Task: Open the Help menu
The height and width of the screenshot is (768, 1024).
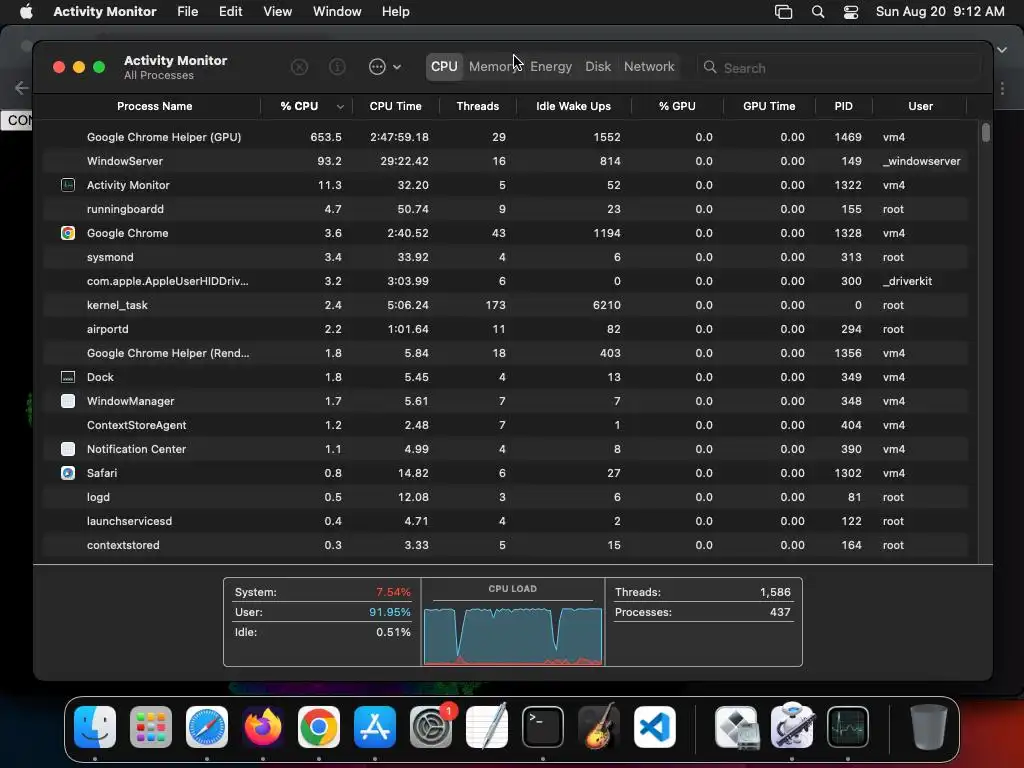Action: point(396,12)
